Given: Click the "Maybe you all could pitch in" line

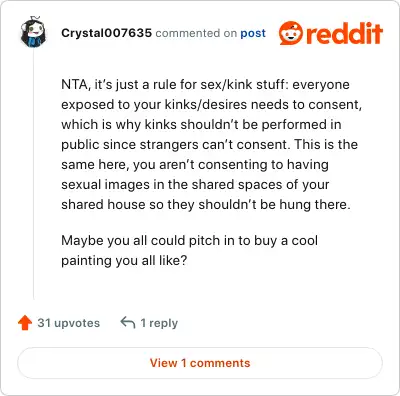Looking at the screenshot, I should point(189,241).
